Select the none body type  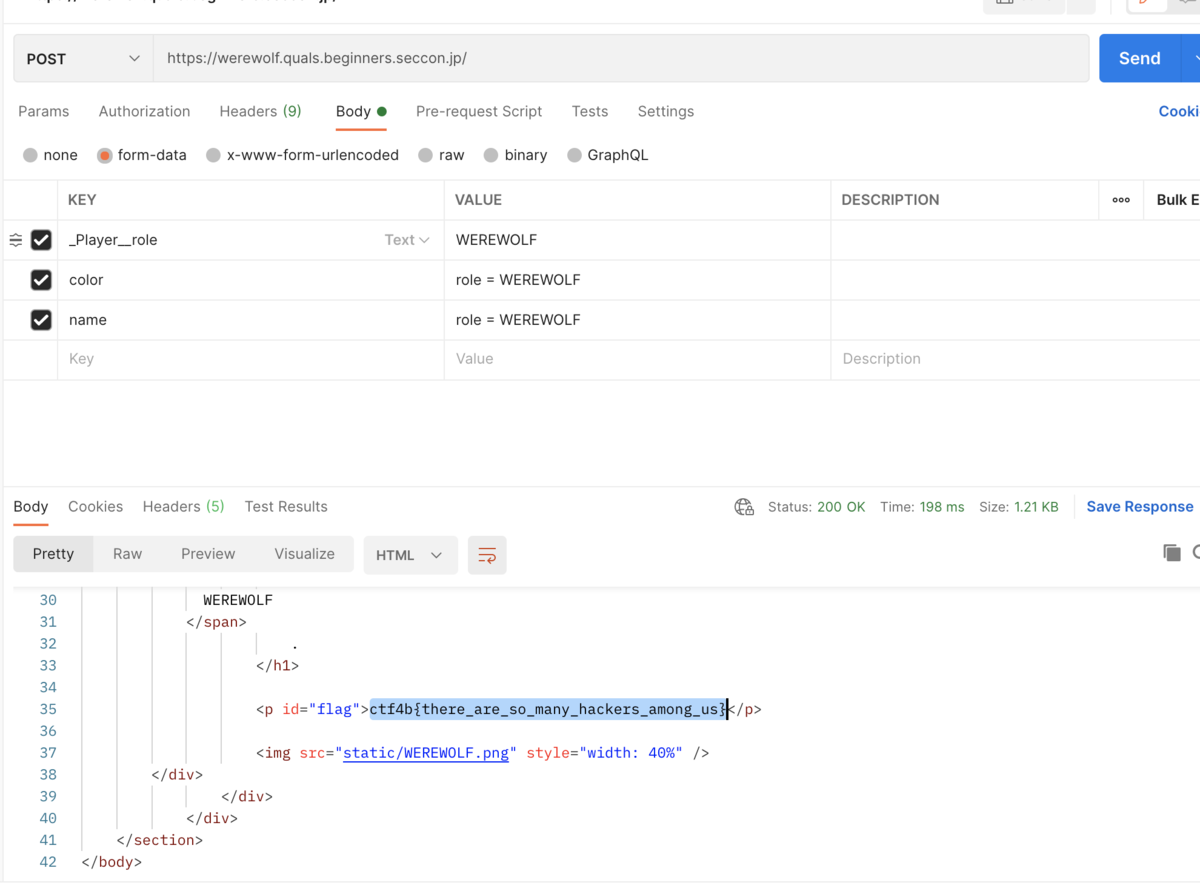click(x=30, y=155)
